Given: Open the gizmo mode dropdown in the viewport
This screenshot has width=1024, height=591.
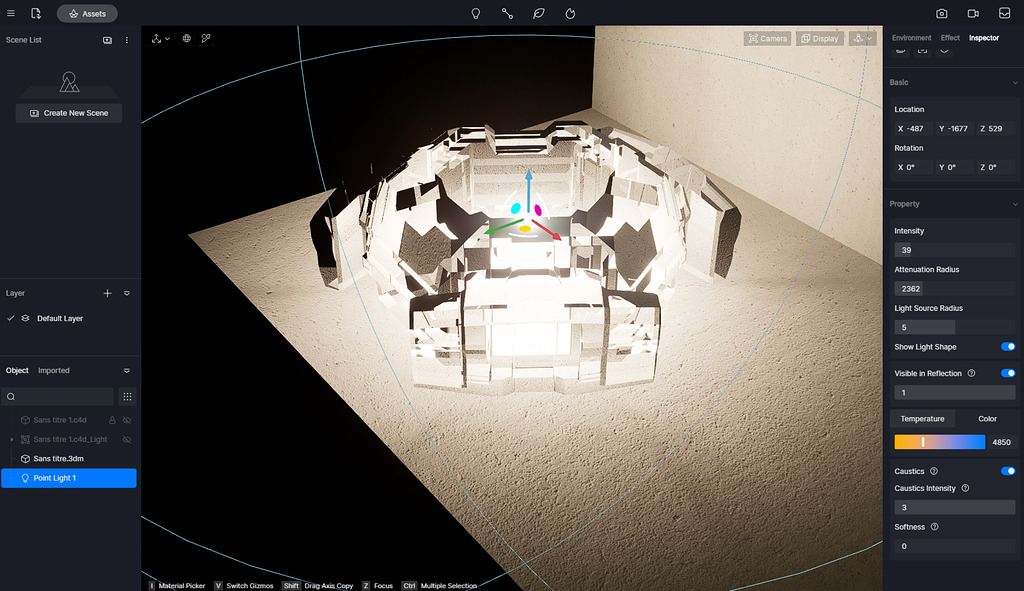Looking at the screenshot, I should click(167, 38).
